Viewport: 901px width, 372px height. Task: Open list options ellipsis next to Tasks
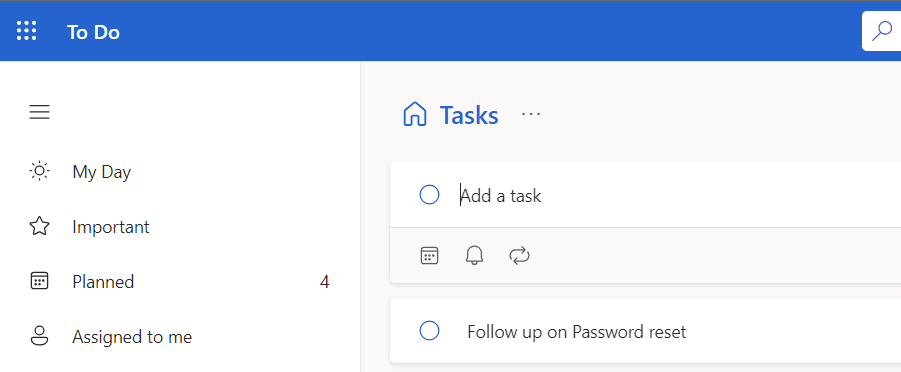tap(531, 114)
